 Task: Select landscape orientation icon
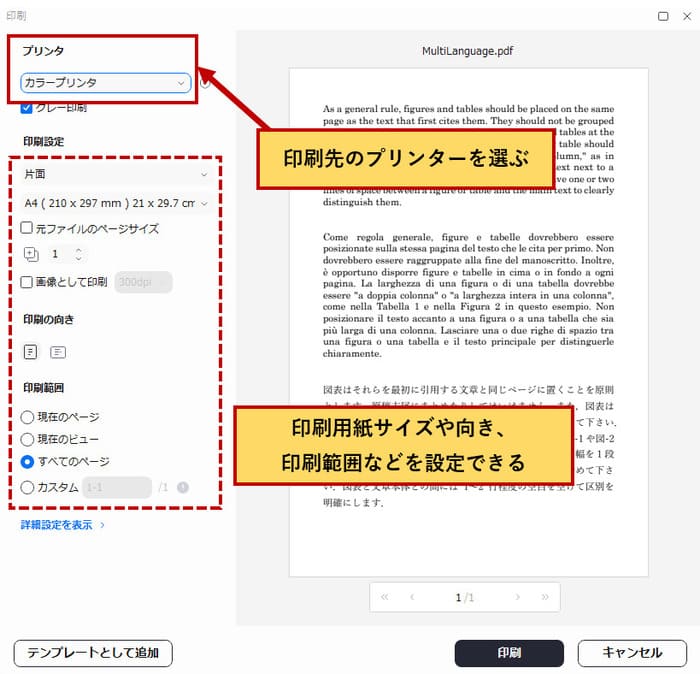(x=58, y=352)
